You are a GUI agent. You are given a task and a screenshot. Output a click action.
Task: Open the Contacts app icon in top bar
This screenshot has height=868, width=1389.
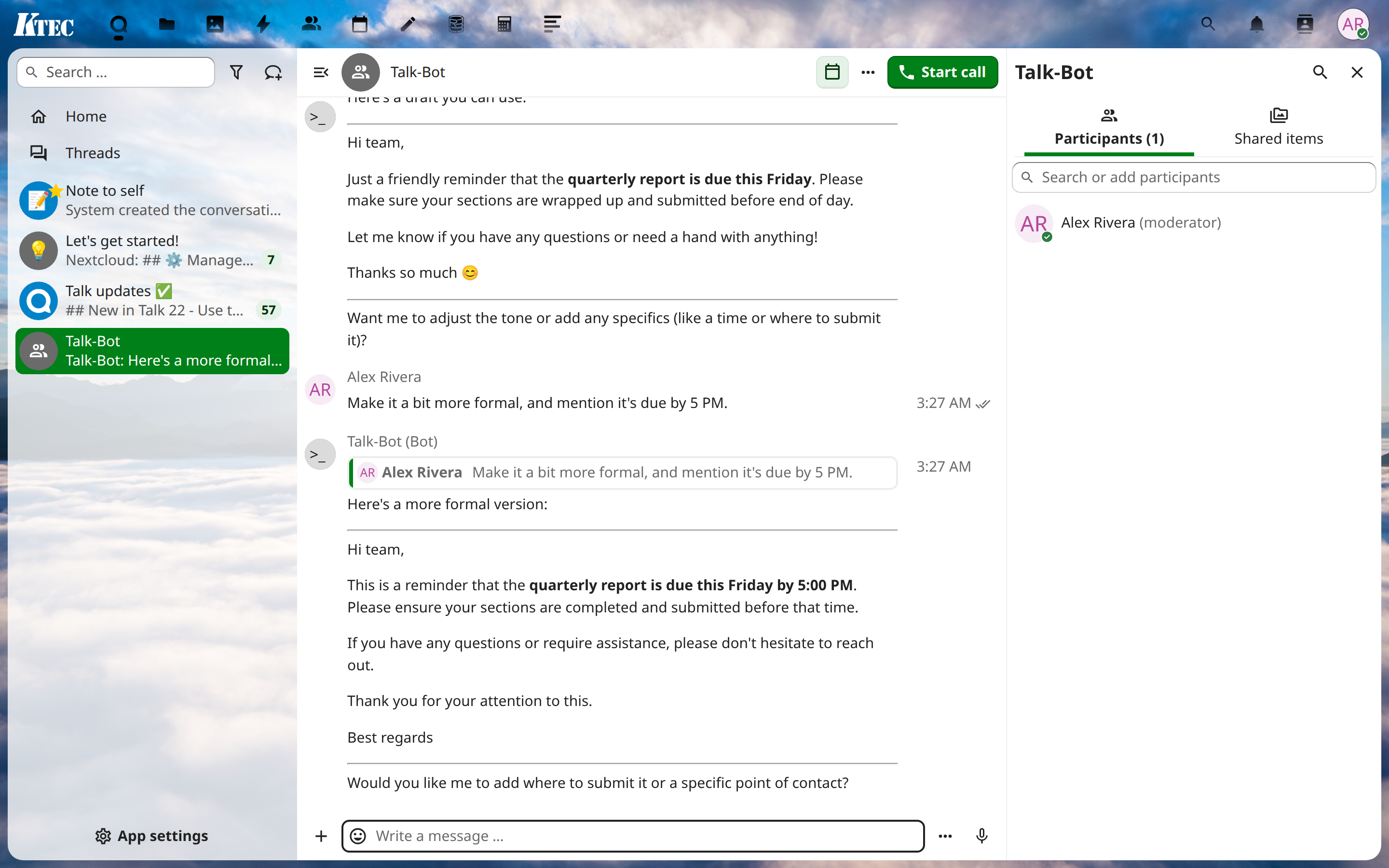coord(311,24)
